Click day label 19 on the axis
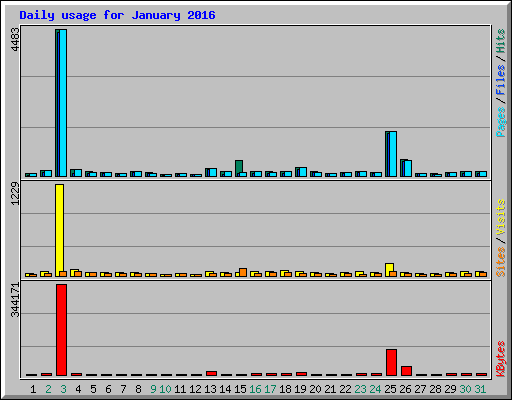 300,389
